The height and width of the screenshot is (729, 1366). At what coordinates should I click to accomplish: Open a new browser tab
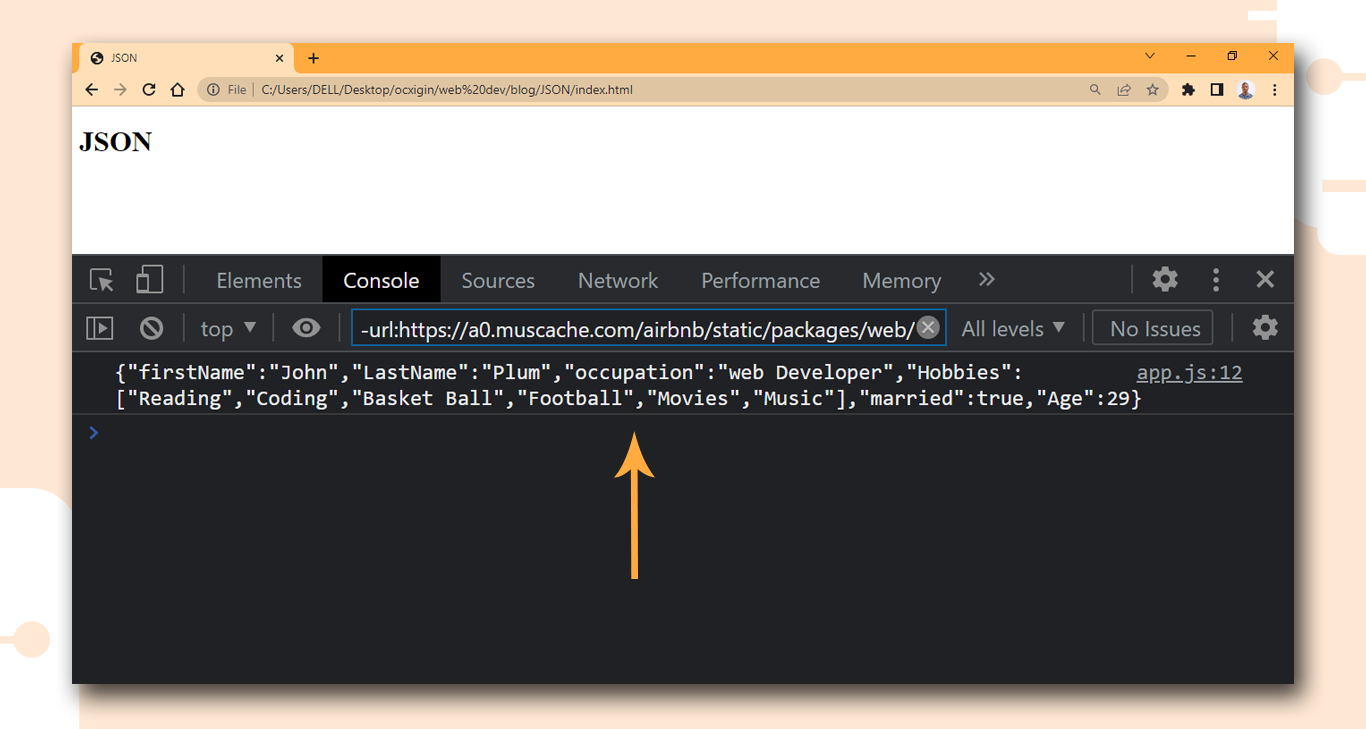tap(313, 58)
